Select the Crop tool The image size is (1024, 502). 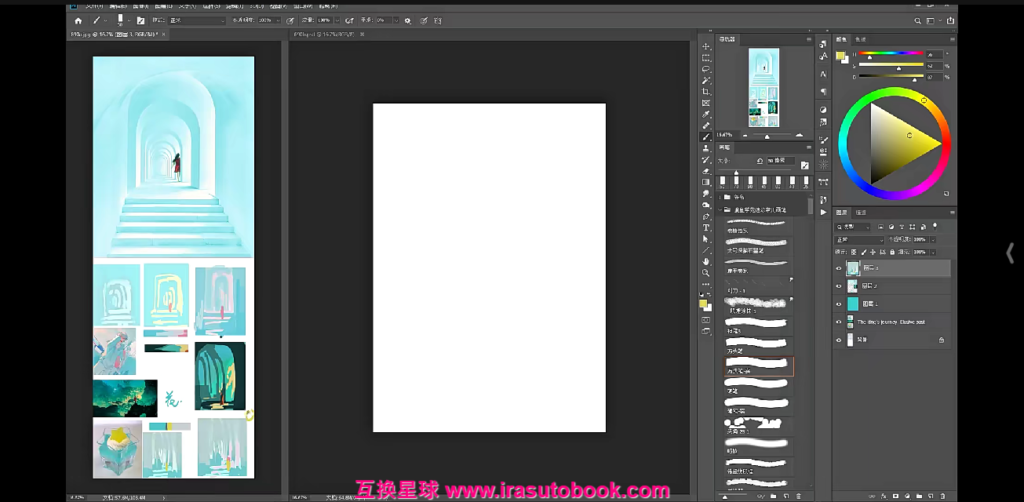[706, 91]
